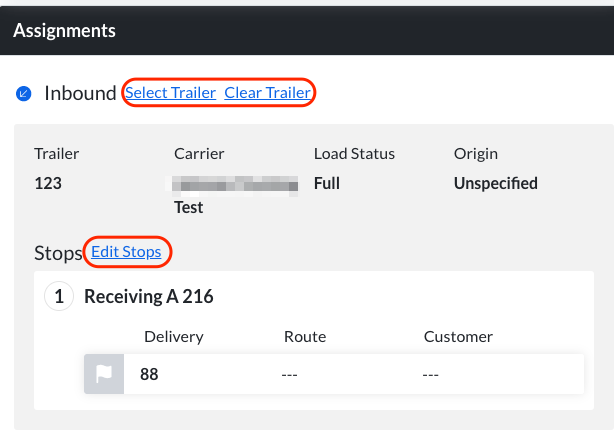Screen dimensions: 614x446
Task: Open the Select Trailer link
Action: point(170,93)
